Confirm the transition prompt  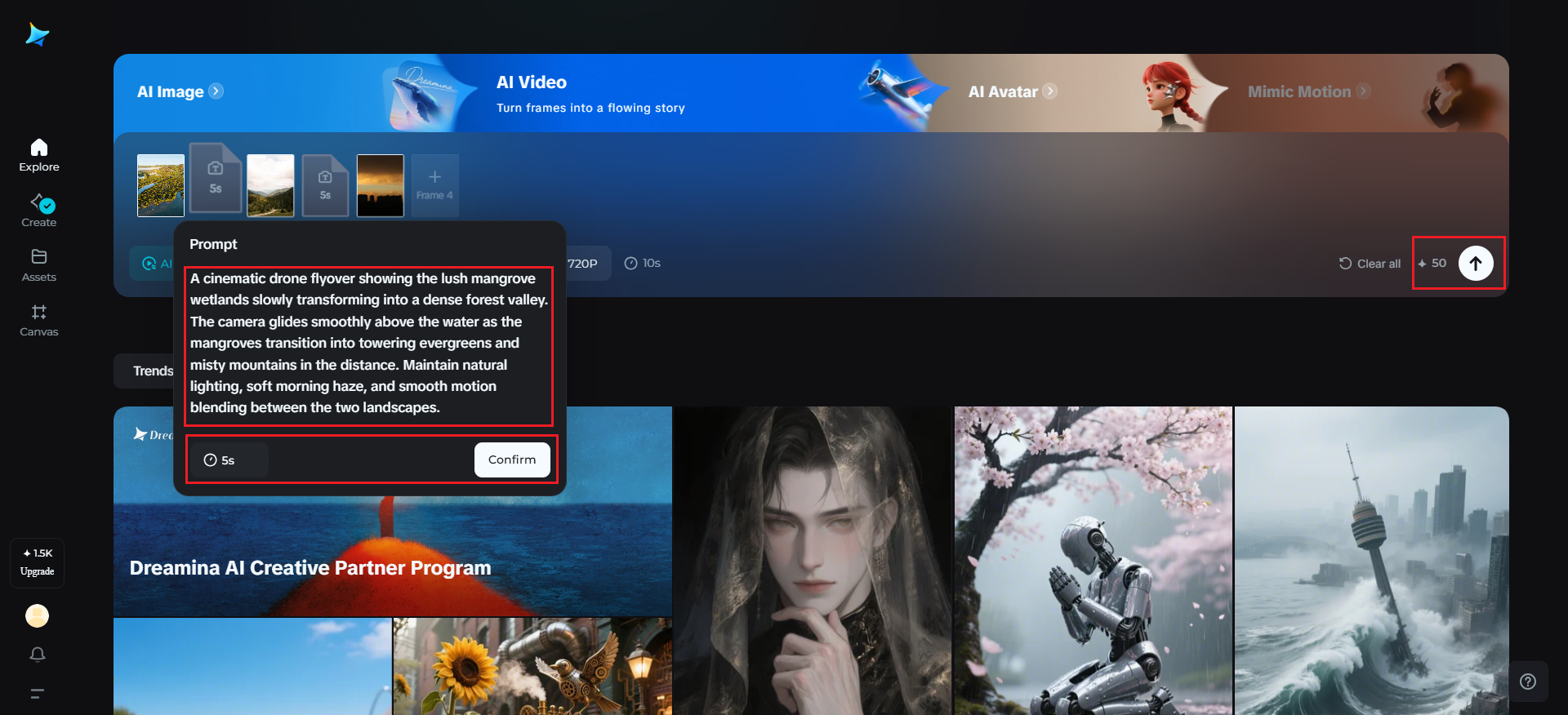coord(512,460)
